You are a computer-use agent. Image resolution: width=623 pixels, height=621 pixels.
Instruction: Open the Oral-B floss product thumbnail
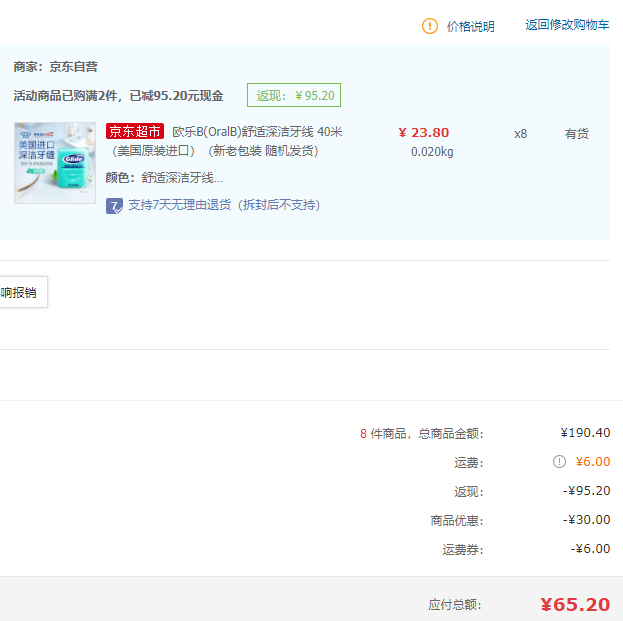(55, 163)
